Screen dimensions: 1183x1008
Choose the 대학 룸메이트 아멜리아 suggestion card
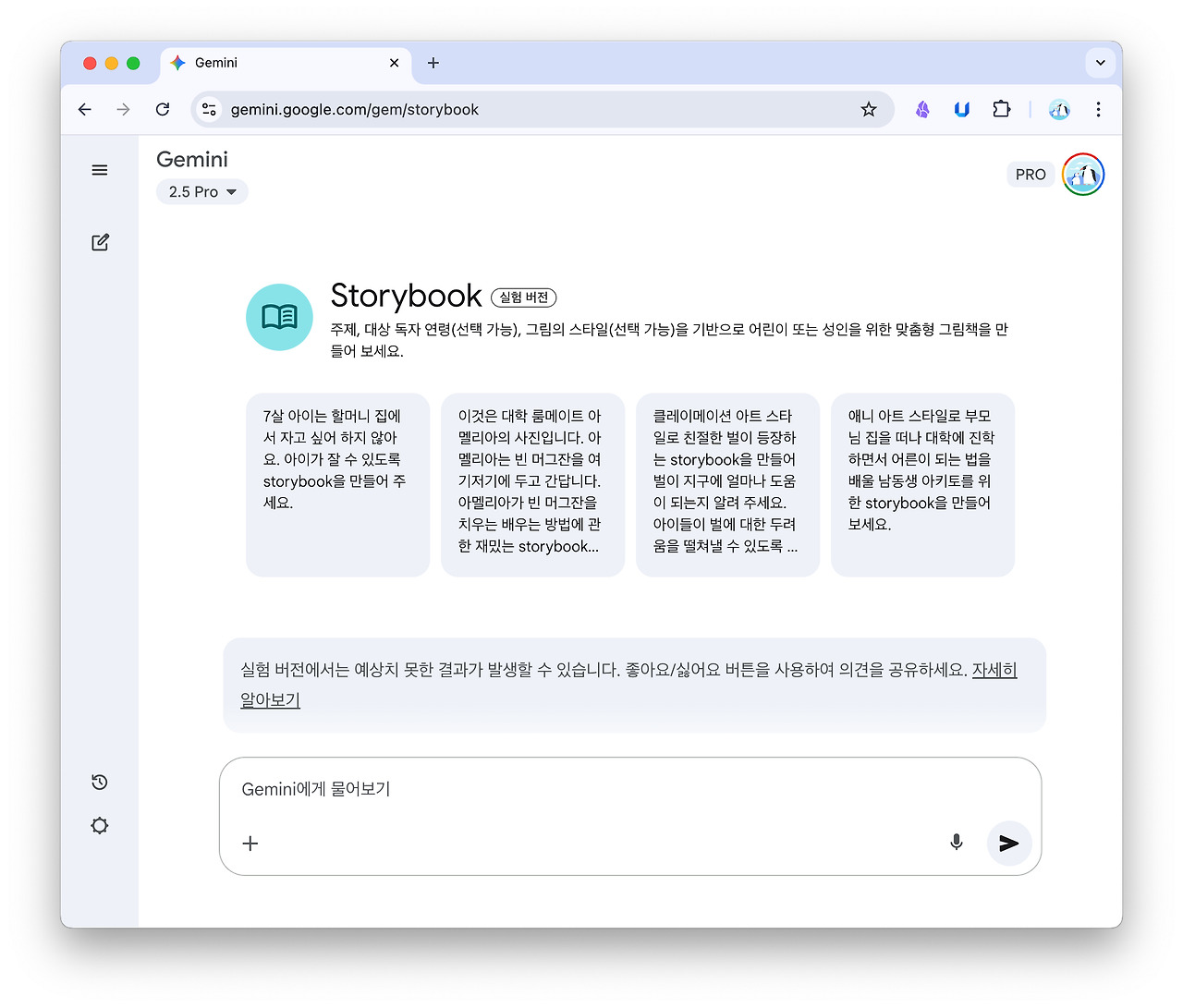pyautogui.click(x=532, y=485)
